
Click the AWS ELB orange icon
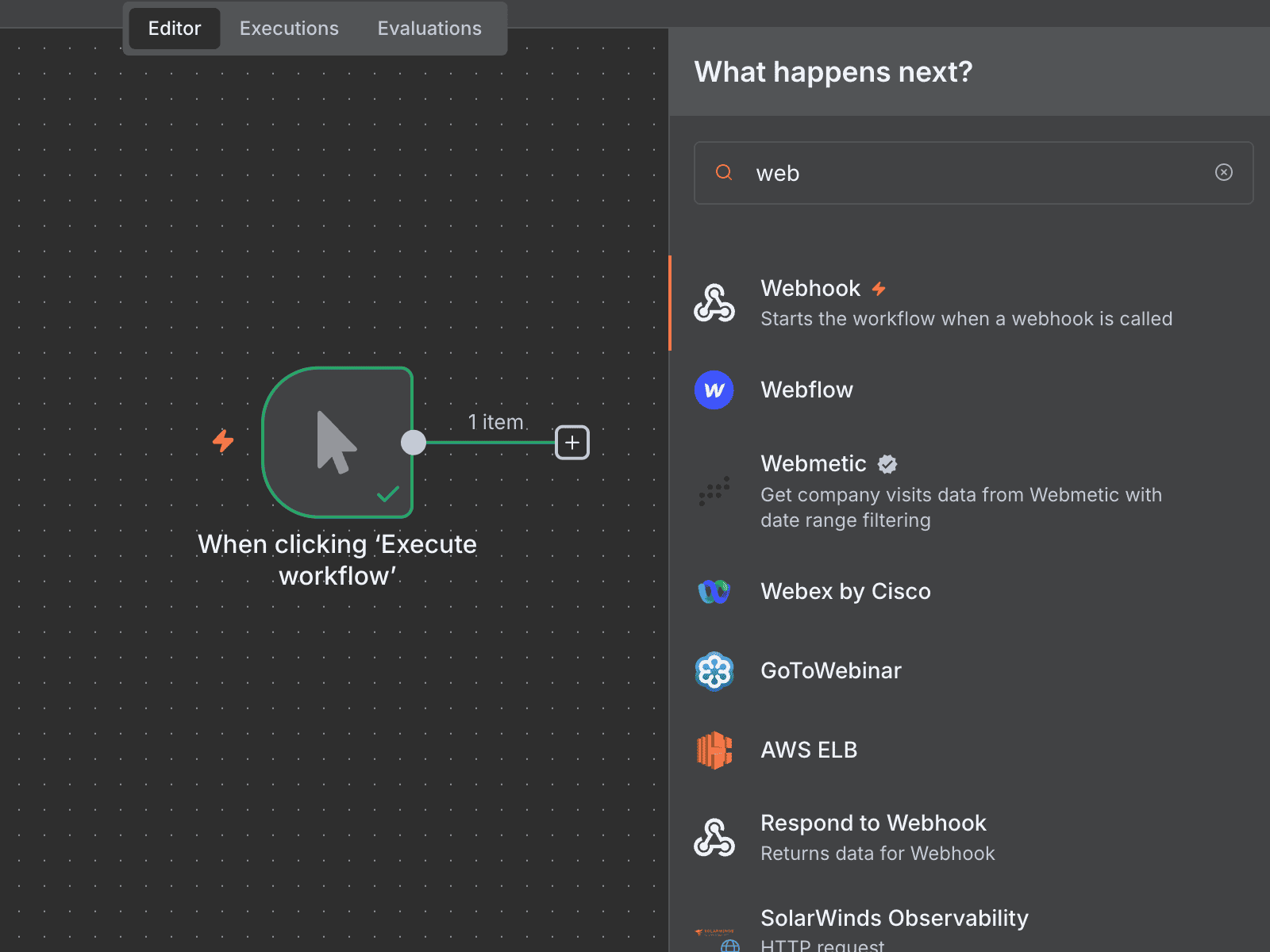[x=714, y=750]
